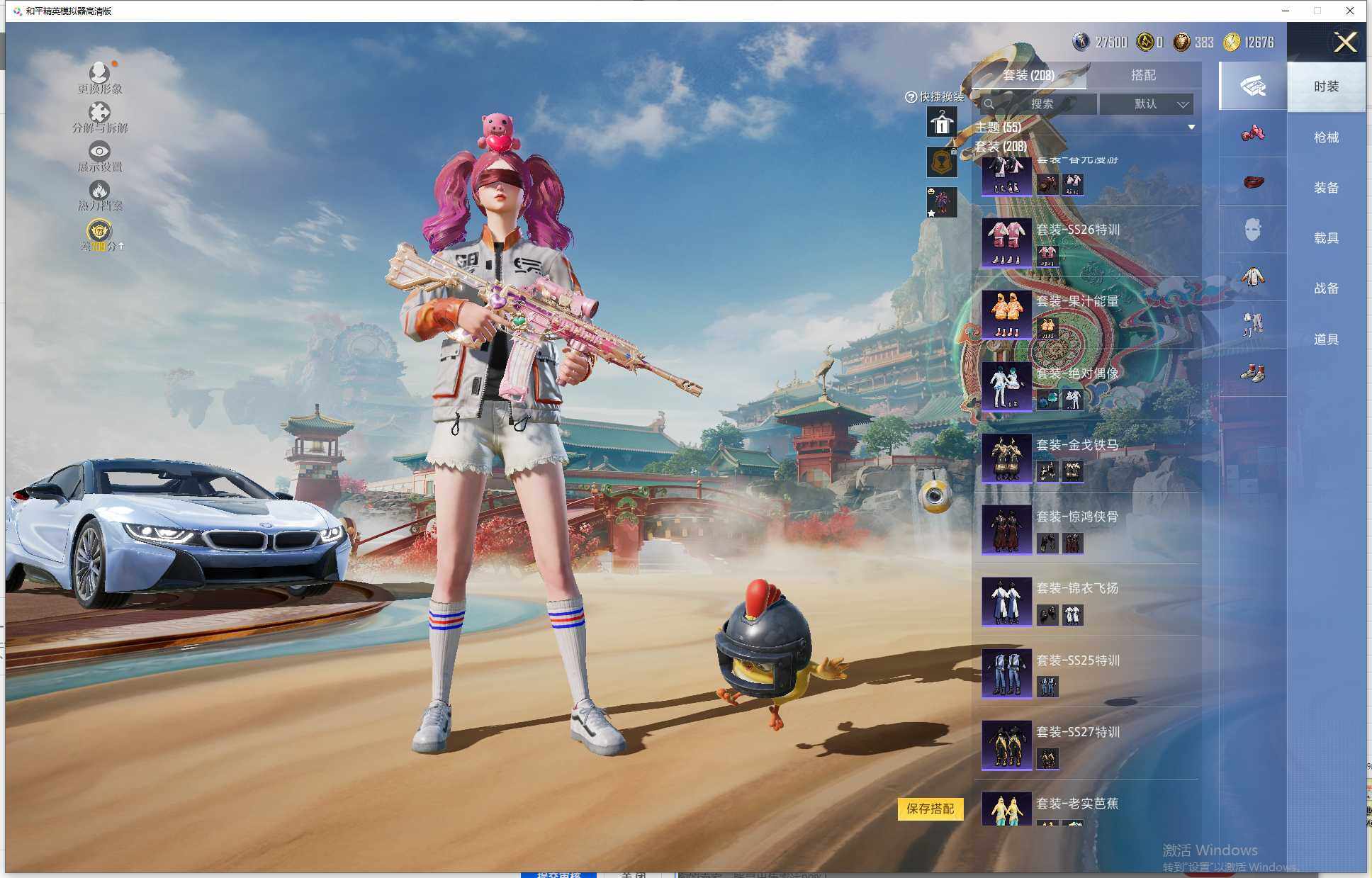Open the 默认 sort dropdown
Image resolution: width=1372 pixels, height=878 pixels.
tap(1146, 104)
